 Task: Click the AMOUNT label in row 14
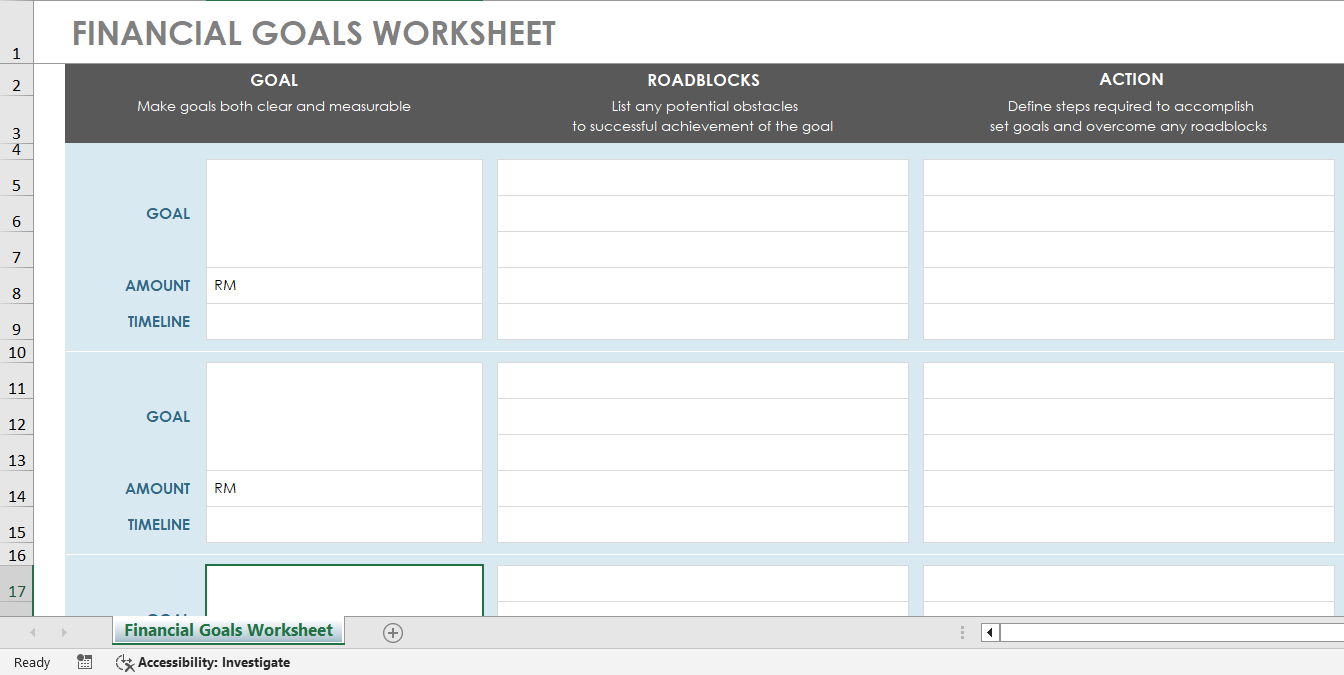pos(158,489)
